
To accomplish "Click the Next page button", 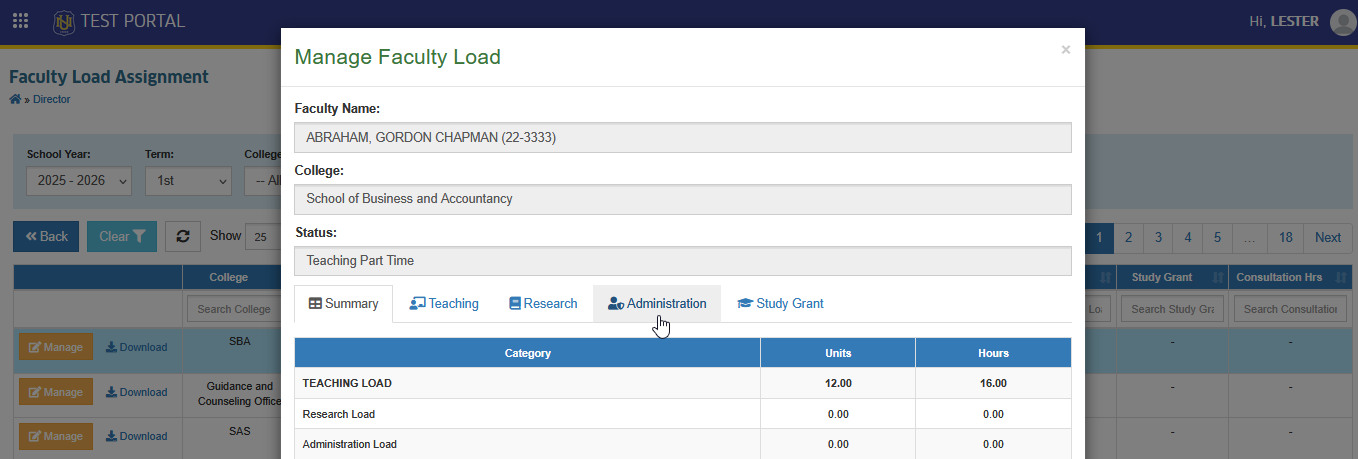I will point(1328,237).
